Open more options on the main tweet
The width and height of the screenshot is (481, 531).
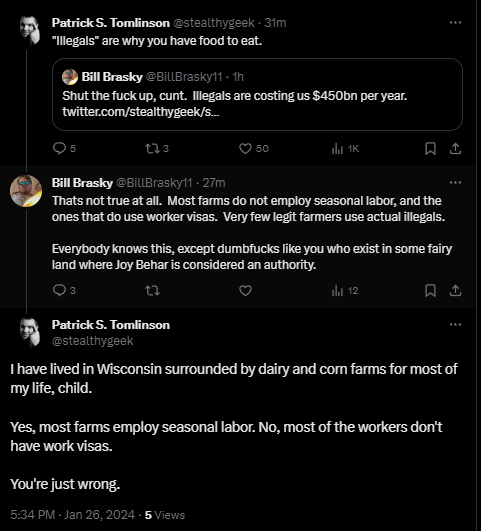[x=455, y=324]
